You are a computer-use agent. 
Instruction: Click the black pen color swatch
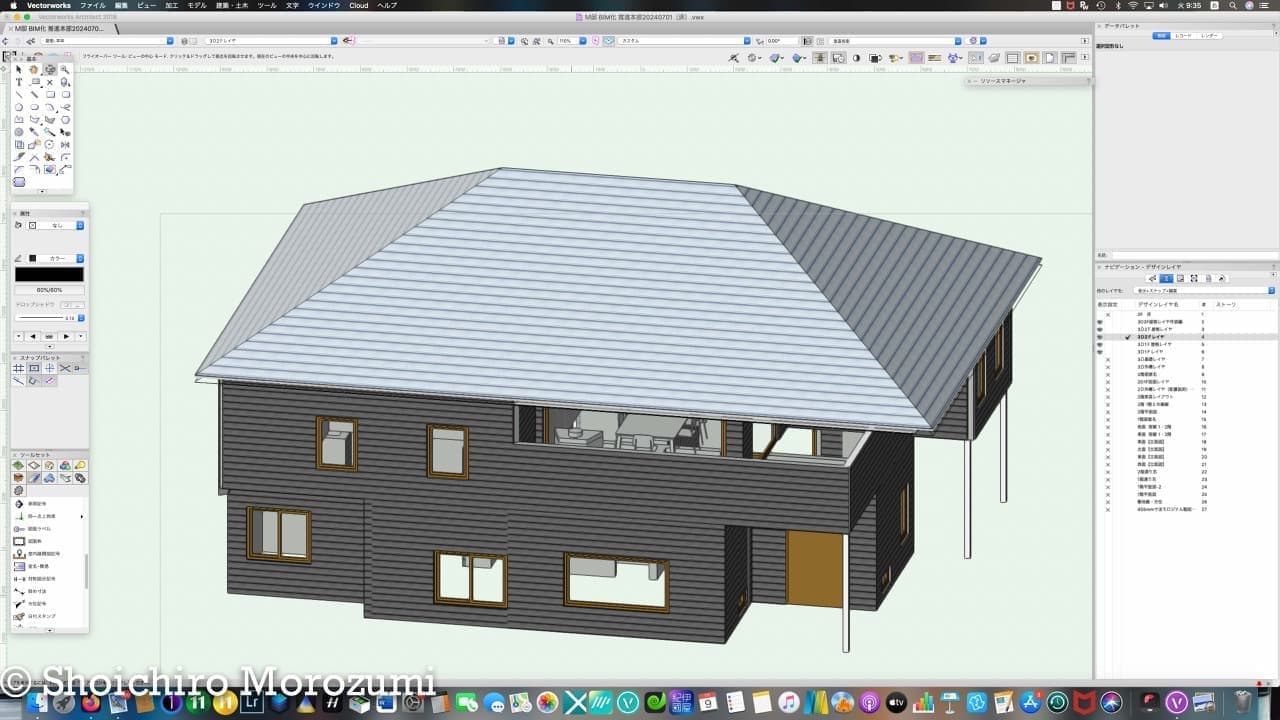(49, 274)
